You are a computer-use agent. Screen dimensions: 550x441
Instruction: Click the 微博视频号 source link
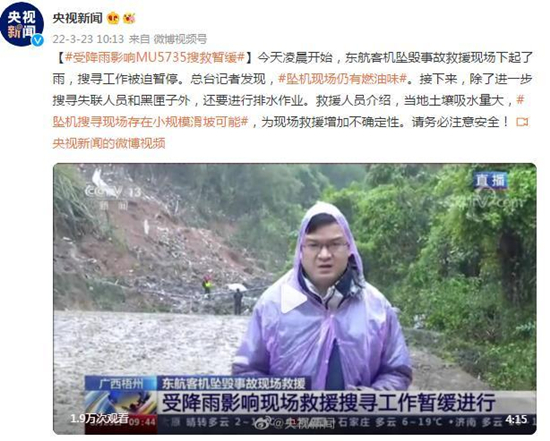point(180,39)
